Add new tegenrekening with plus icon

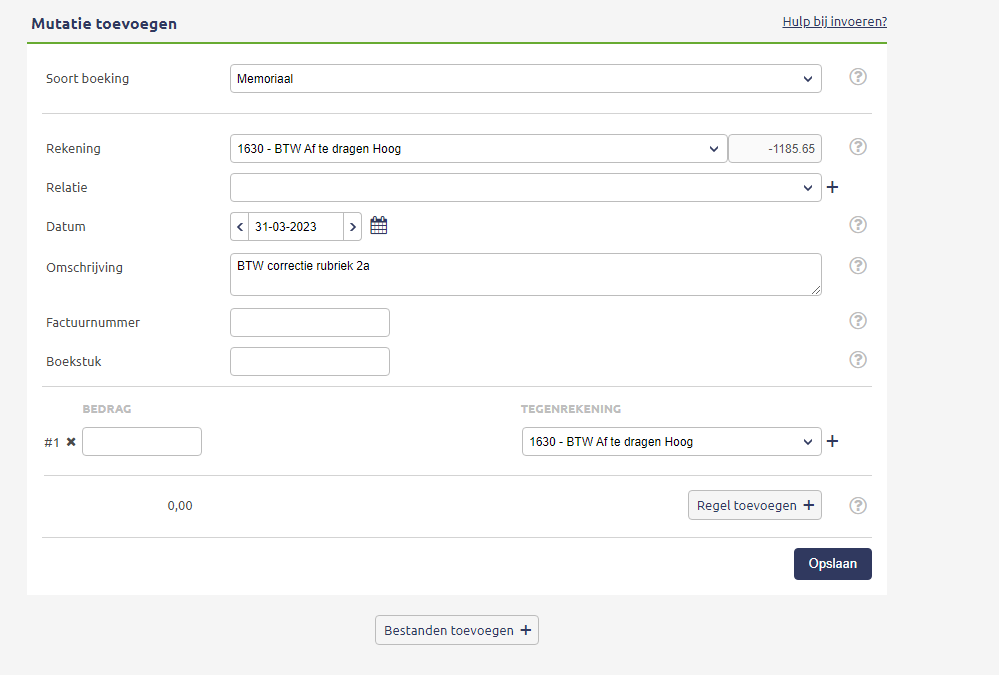pyautogui.click(x=832, y=441)
